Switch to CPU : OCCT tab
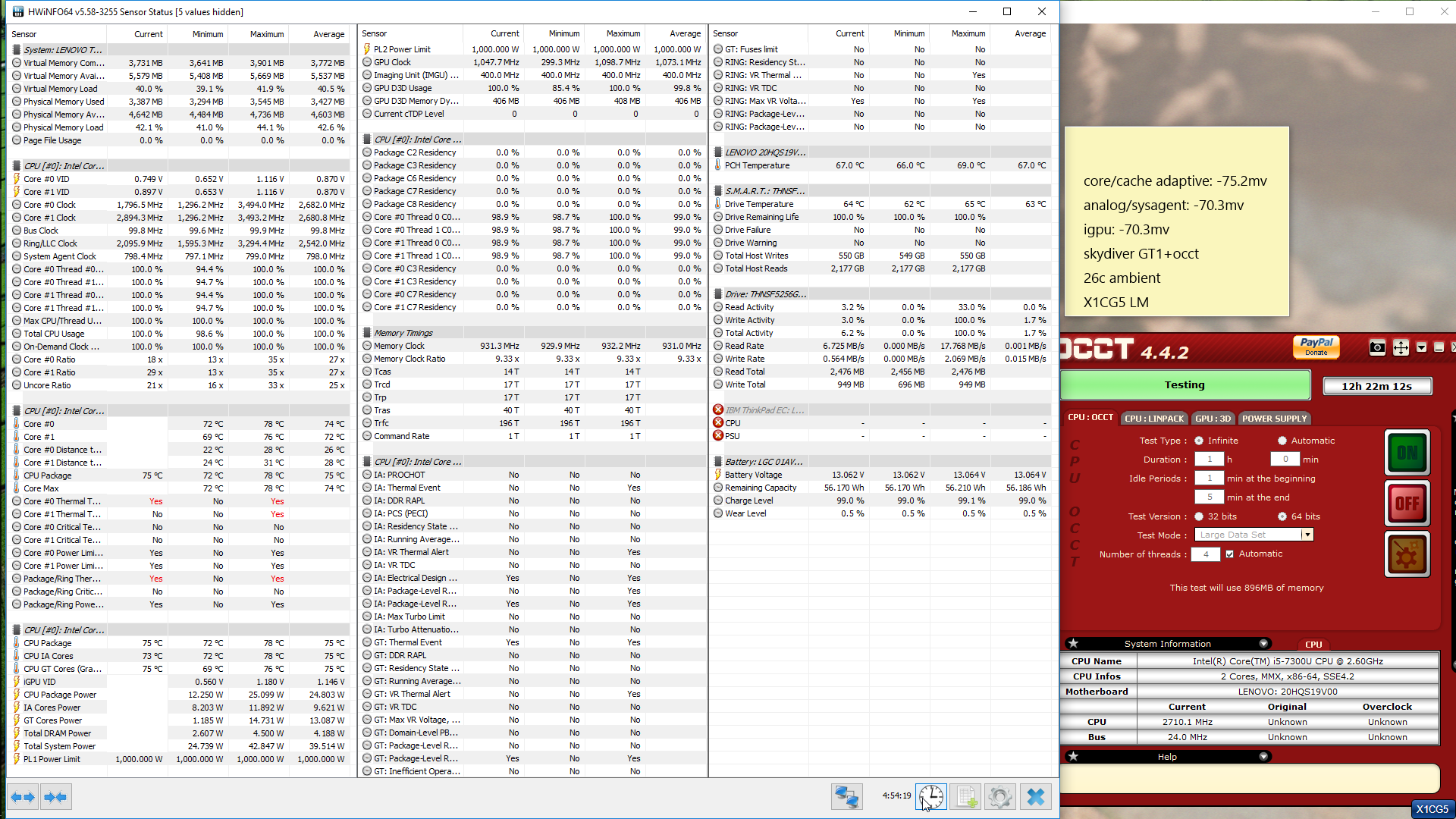 [1090, 418]
